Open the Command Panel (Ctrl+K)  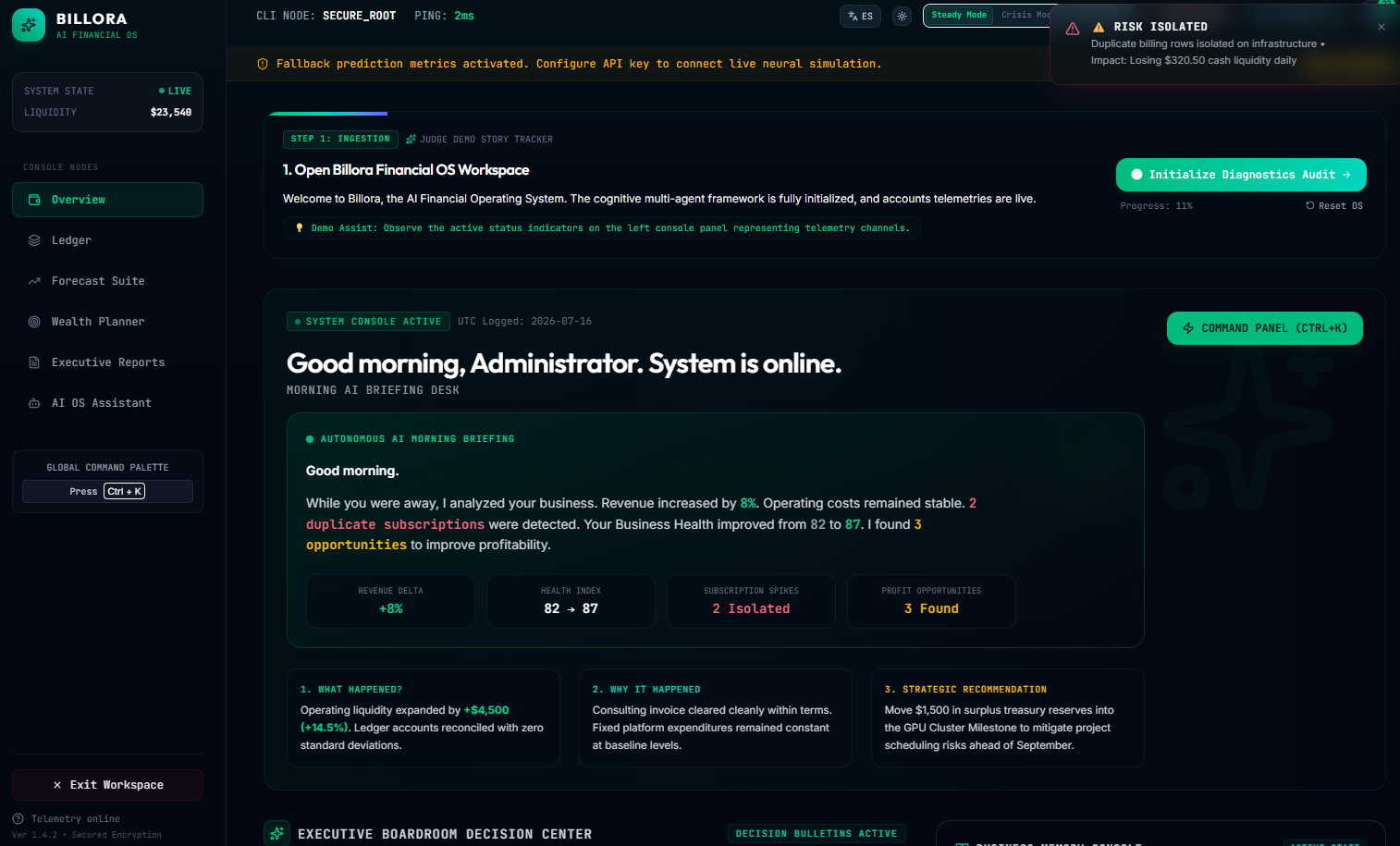[1264, 328]
